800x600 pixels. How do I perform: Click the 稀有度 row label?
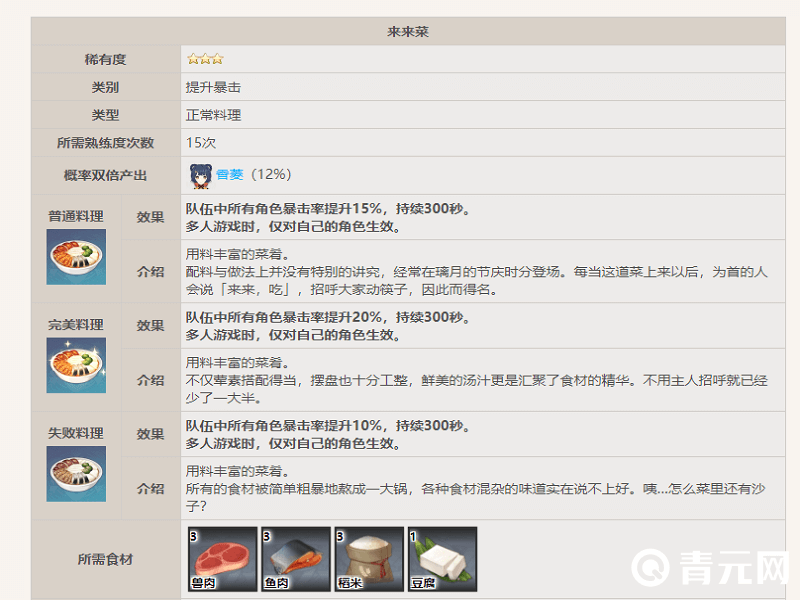click(105, 59)
